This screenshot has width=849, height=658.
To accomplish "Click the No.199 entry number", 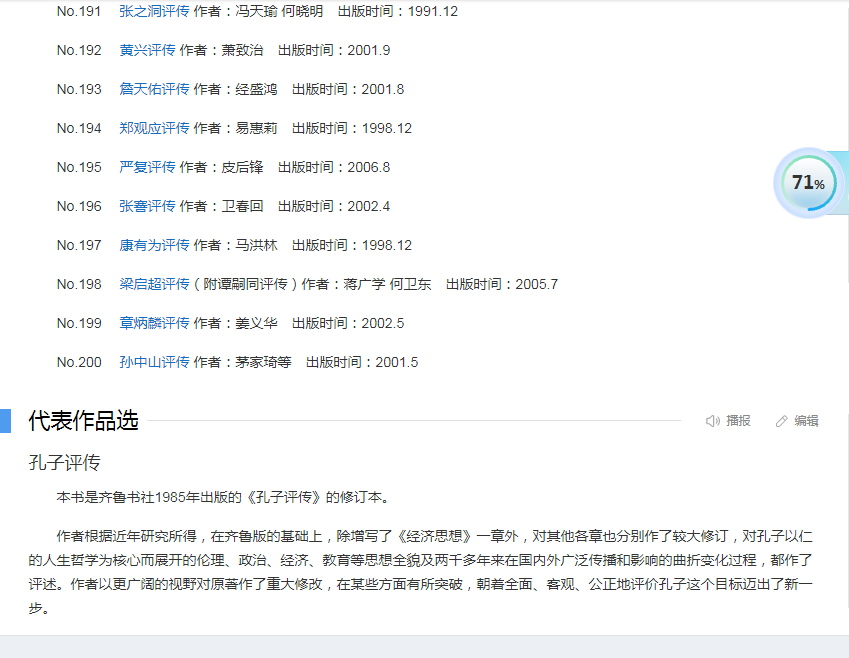I will (79, 323).
